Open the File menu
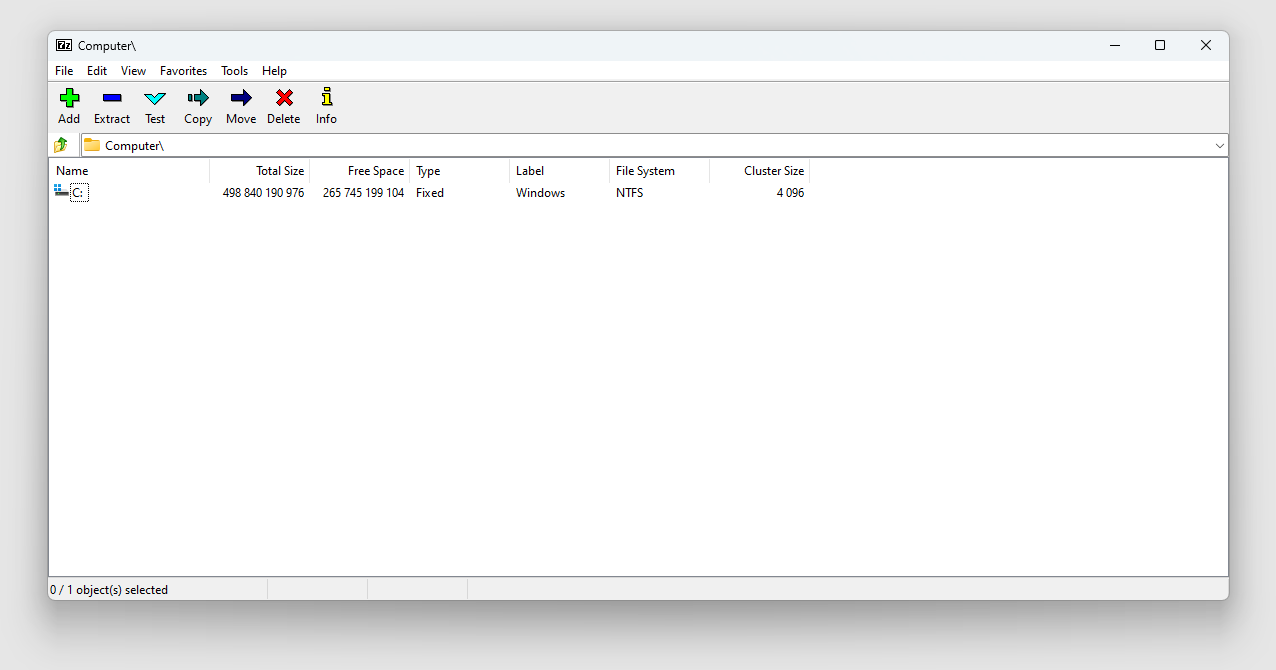1276x670 pixels. pos(64,71)
